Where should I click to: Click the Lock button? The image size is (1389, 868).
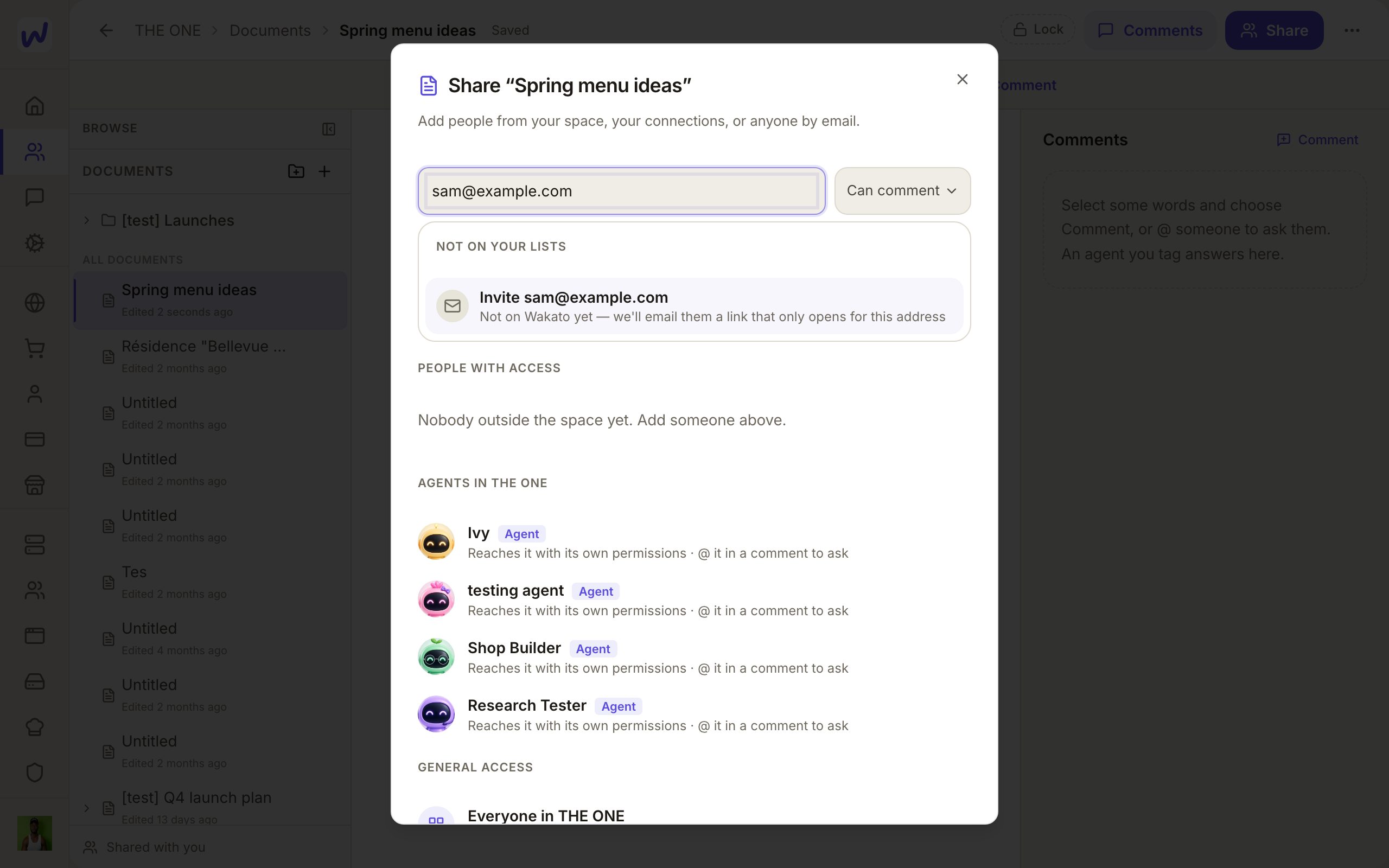point(1038,29)
